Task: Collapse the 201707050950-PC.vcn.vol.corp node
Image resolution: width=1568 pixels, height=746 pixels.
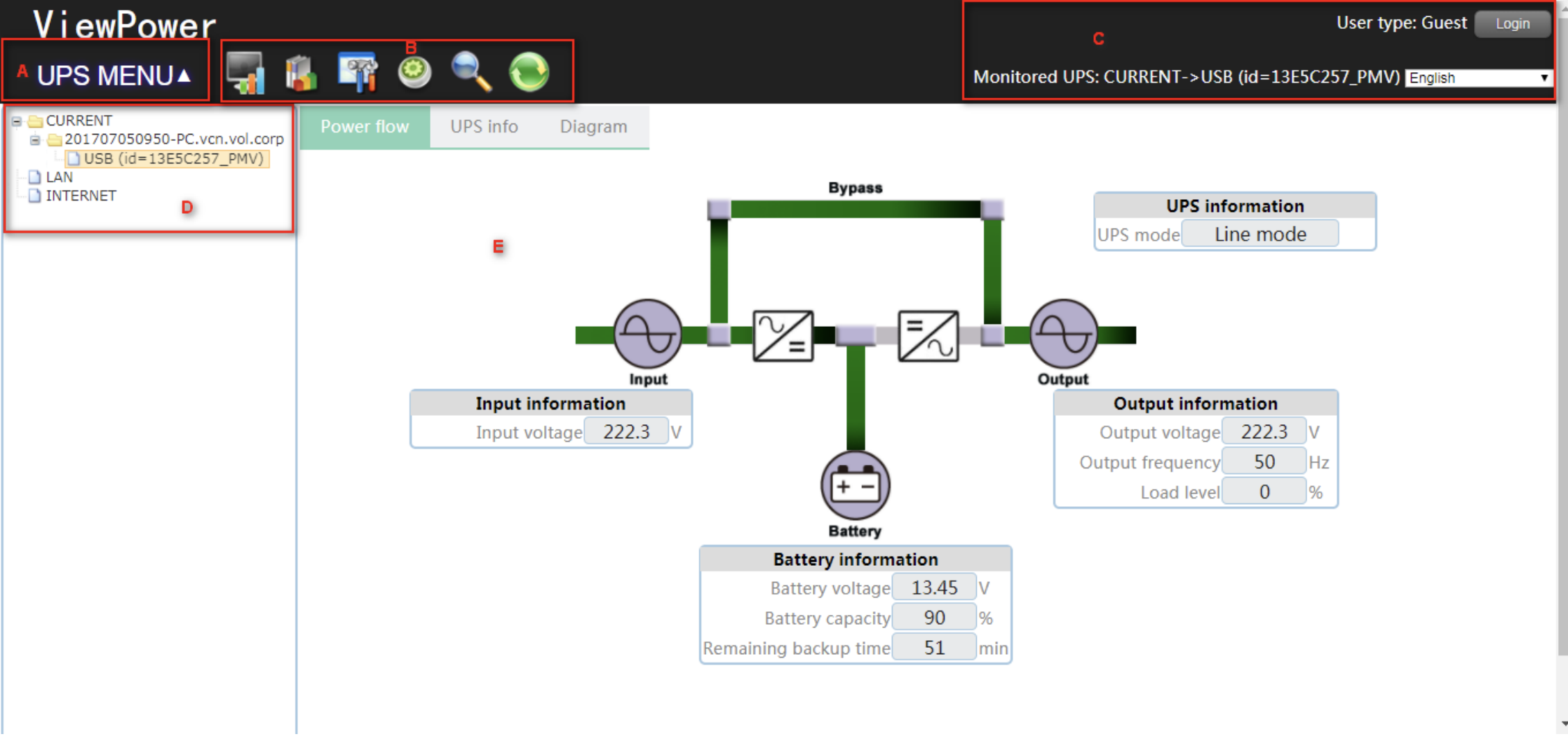Action: [35, 140]
